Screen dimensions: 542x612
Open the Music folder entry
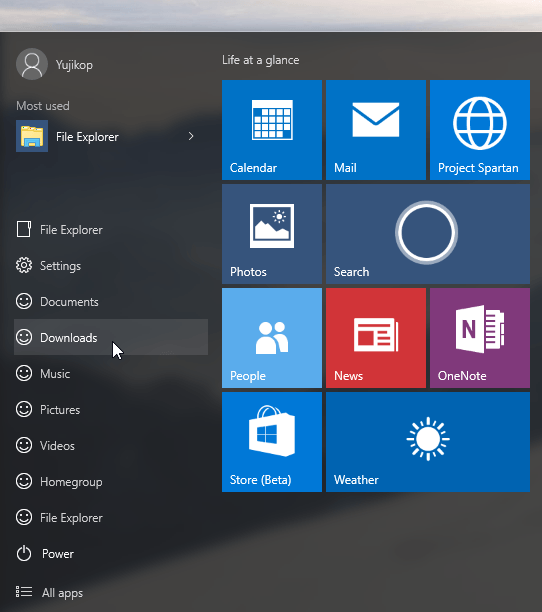111,374
